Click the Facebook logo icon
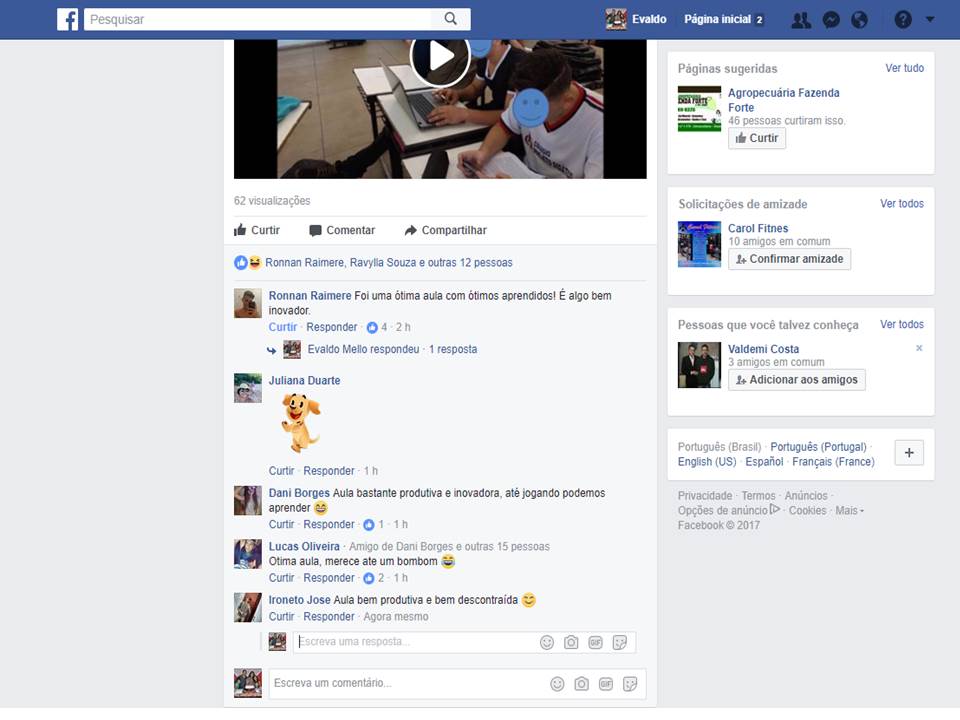This screenshot has height=720, width=960. click(x=67, y=19)
